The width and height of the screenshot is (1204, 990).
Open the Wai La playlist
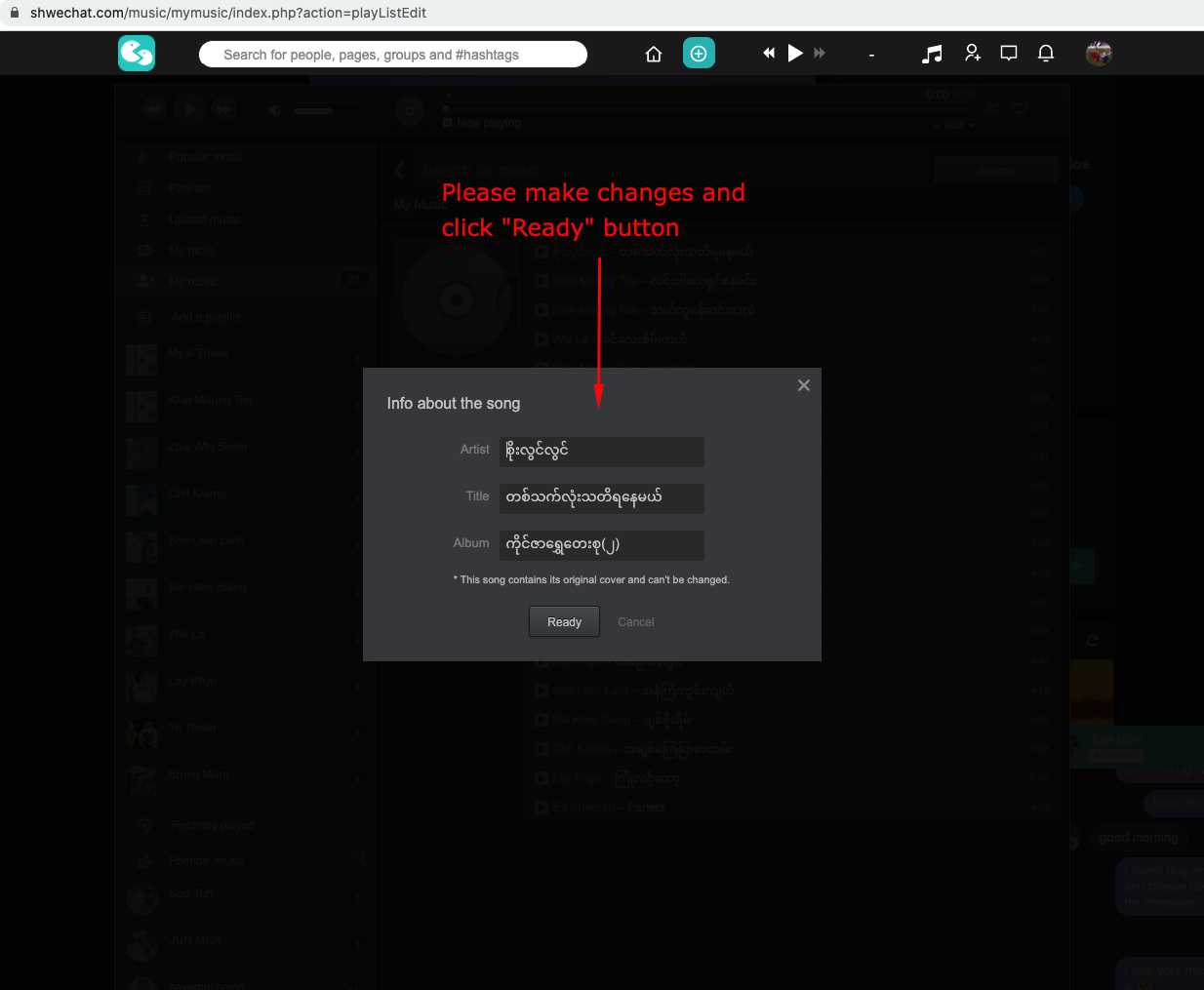click(x=186, y=634)
